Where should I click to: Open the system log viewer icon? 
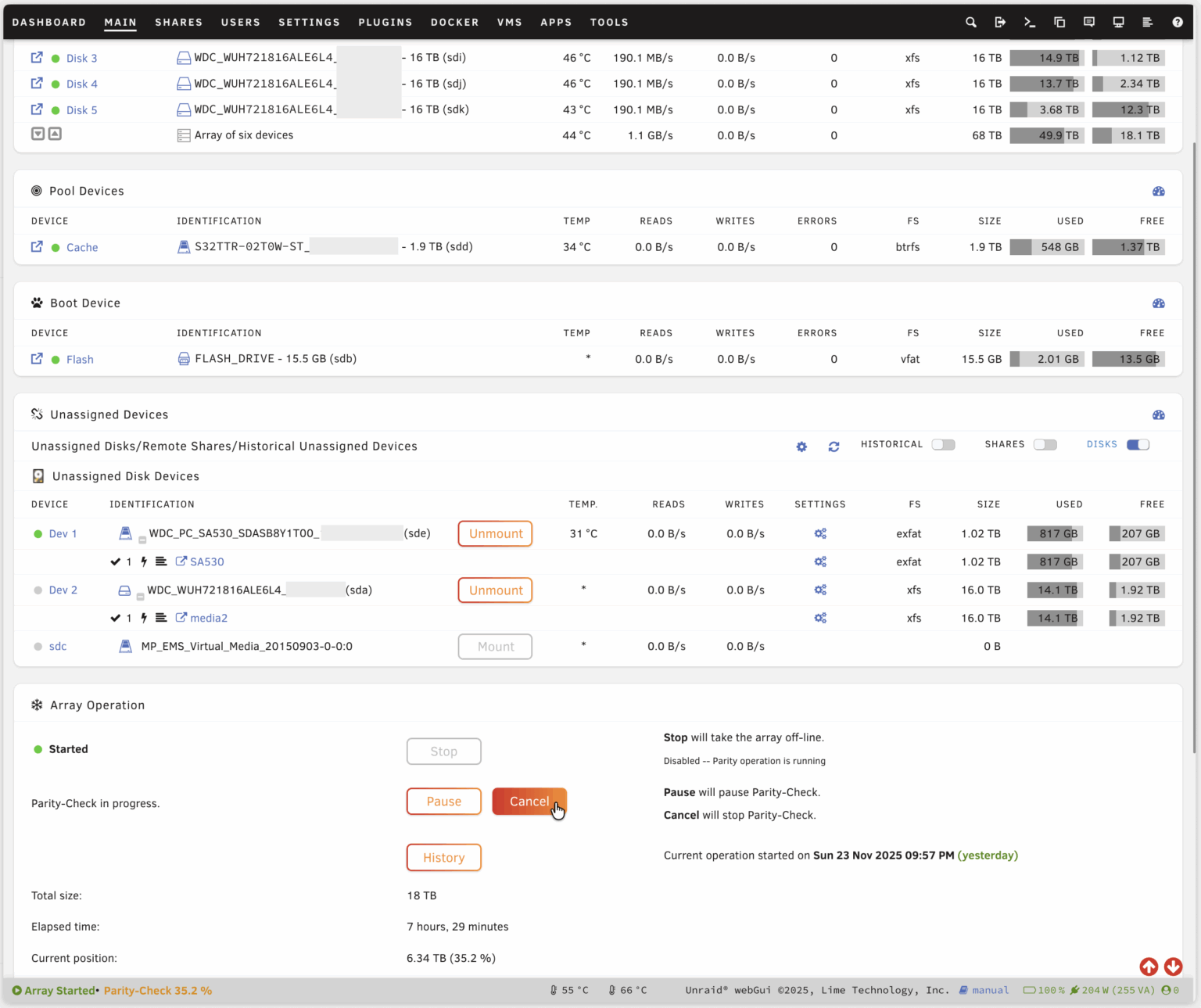point(1148,22)
